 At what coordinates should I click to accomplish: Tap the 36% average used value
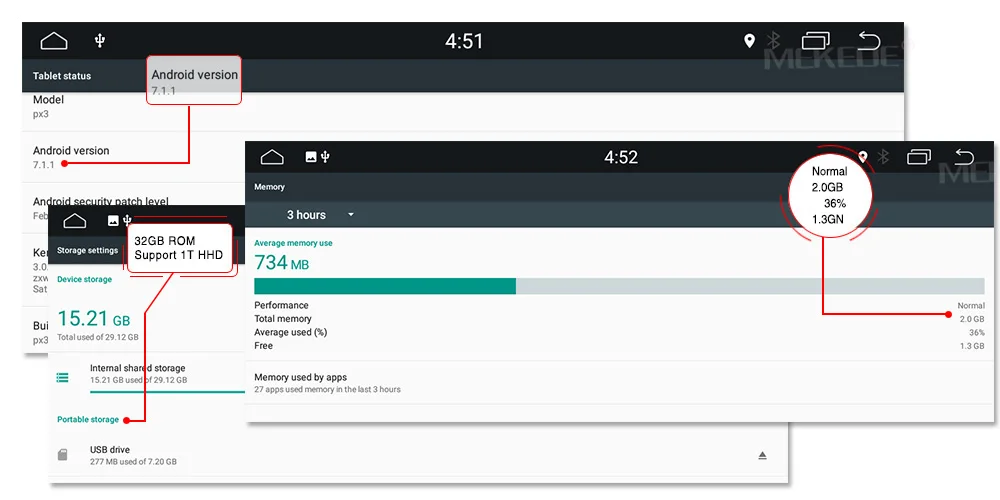point(976,332)
